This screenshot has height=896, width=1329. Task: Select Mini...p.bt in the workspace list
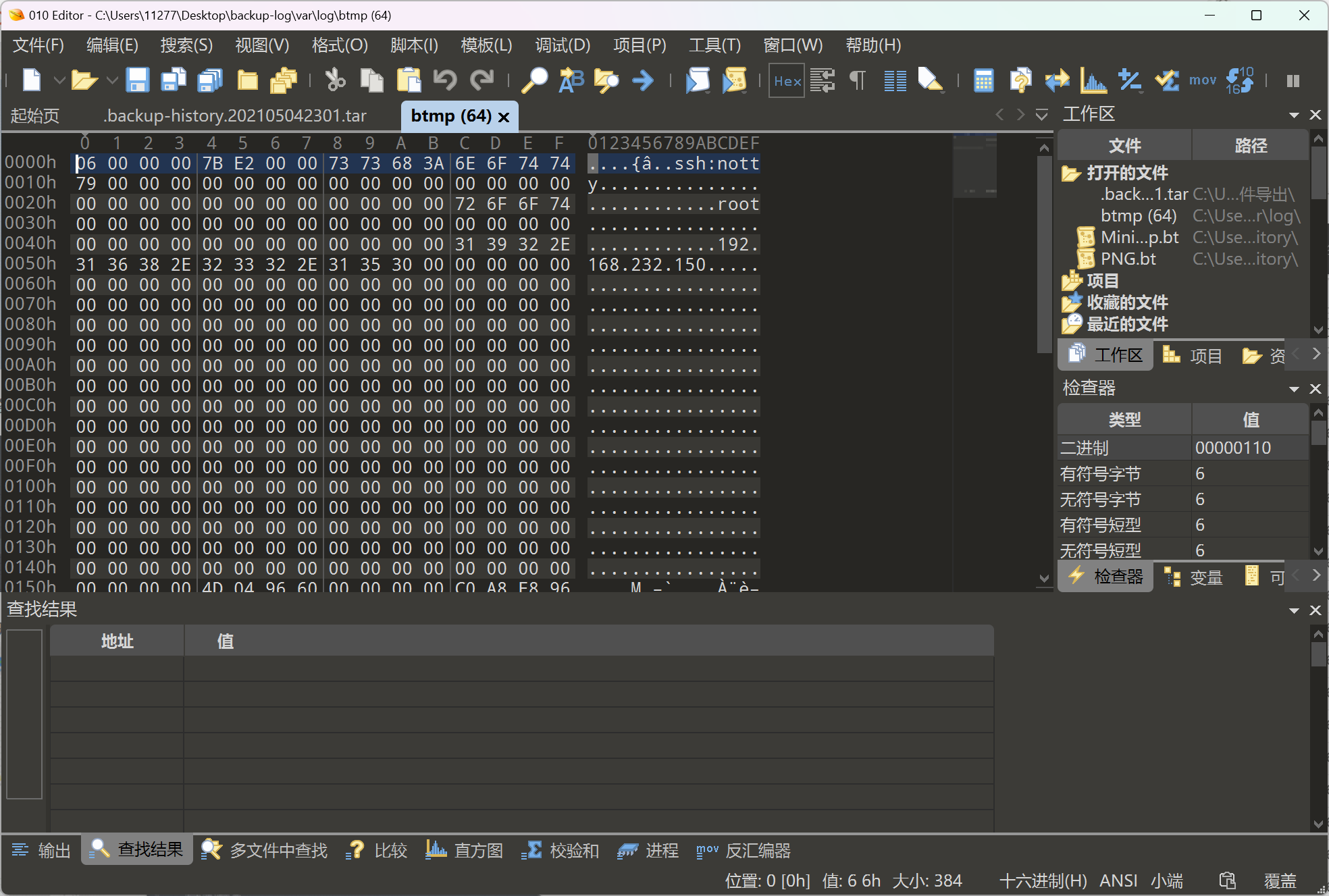[1139, 237]
